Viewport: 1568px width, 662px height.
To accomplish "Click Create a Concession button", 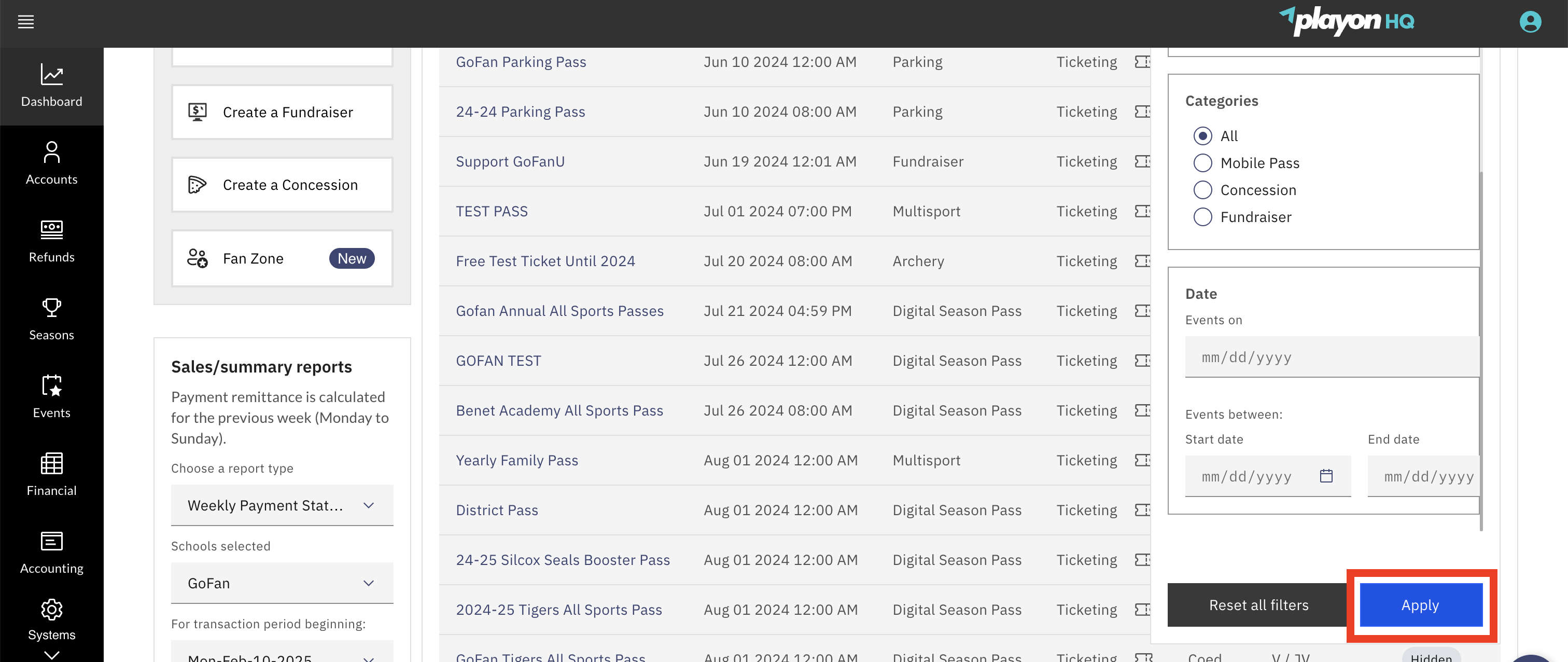I will click(x=283, y=185).
